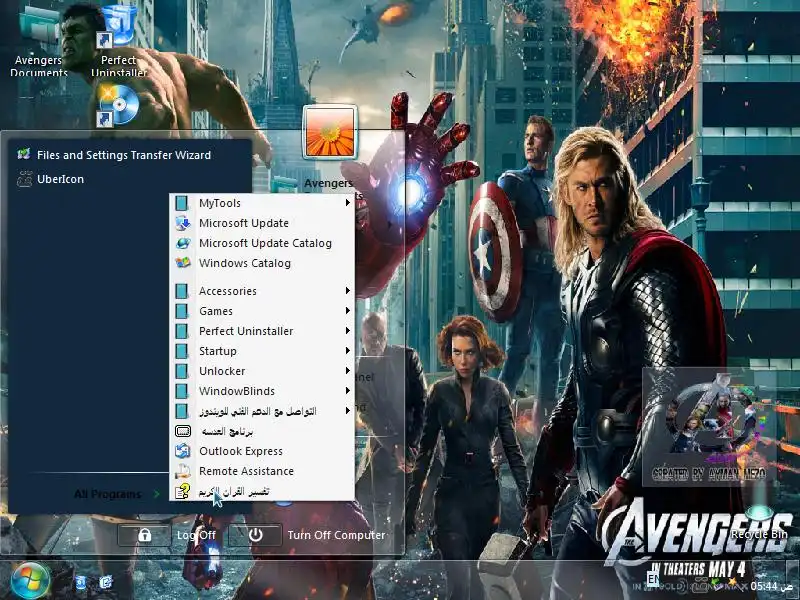800x600 pixels.
Task: Expand the MyTools program folder
Action: tap(262, 203)
